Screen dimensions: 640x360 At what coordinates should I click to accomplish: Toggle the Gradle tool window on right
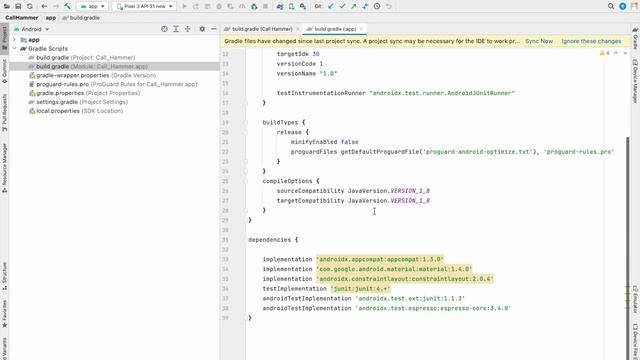tap(635, 38)
